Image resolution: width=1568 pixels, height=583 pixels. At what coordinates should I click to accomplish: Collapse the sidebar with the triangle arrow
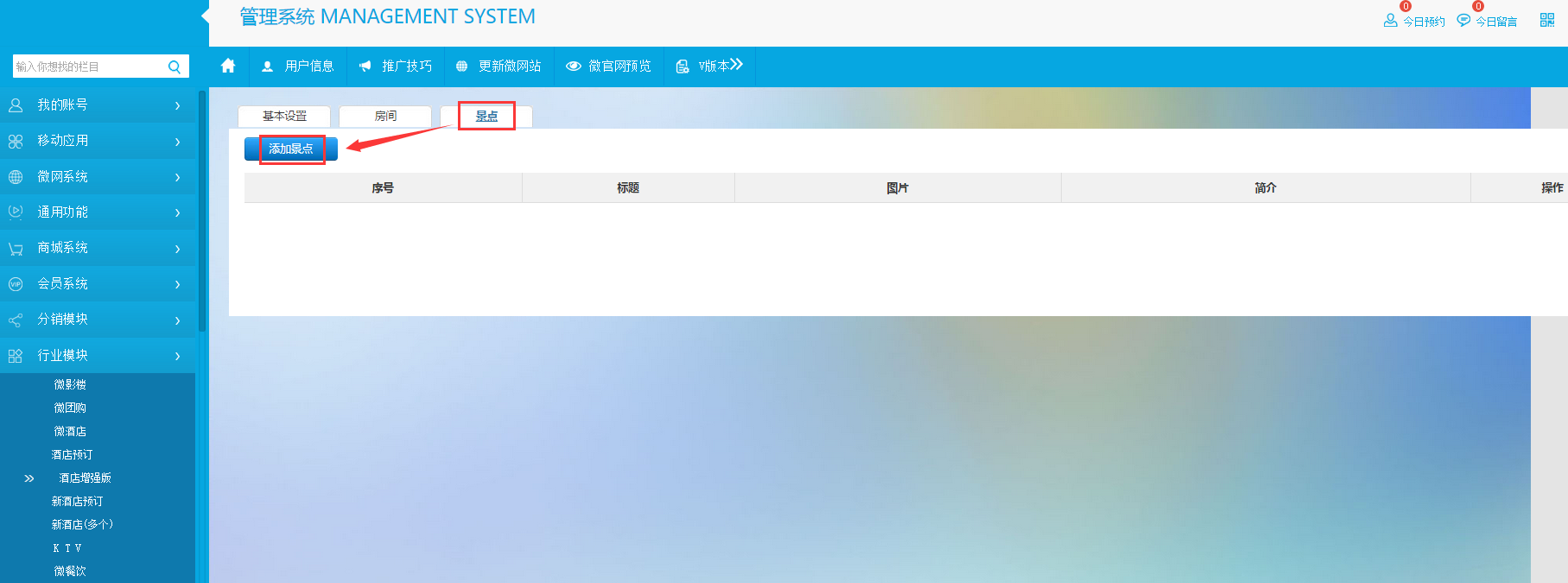205,16
